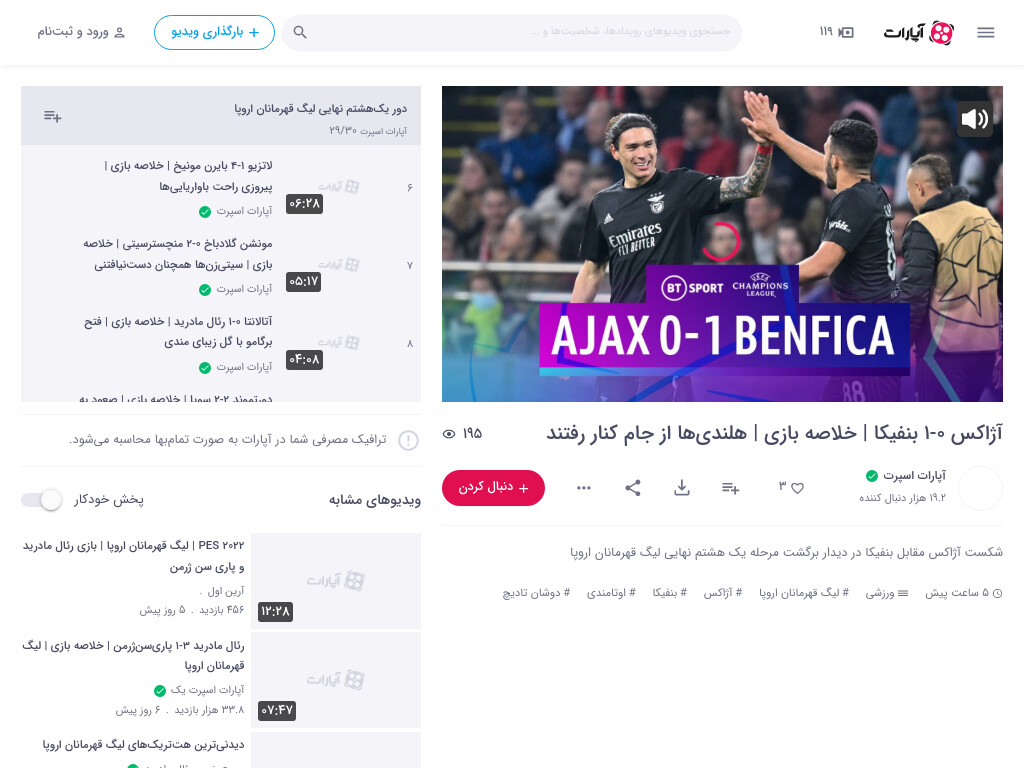
Task: Open the ورزشی category tag
Action: click(x=886, y=593)
